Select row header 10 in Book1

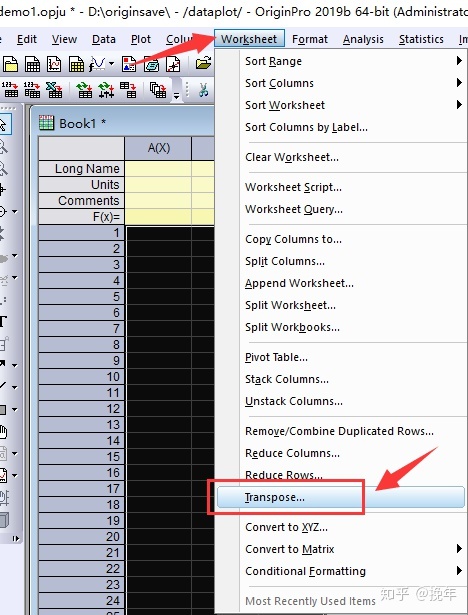(x=82, y=377)
